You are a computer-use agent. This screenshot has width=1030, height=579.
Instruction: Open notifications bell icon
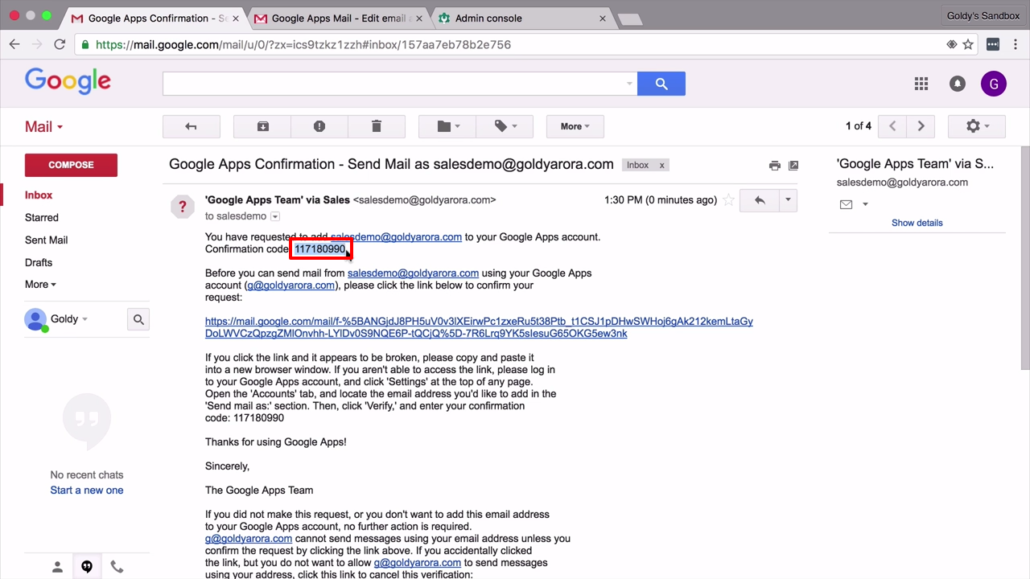[x=957, y=83]
